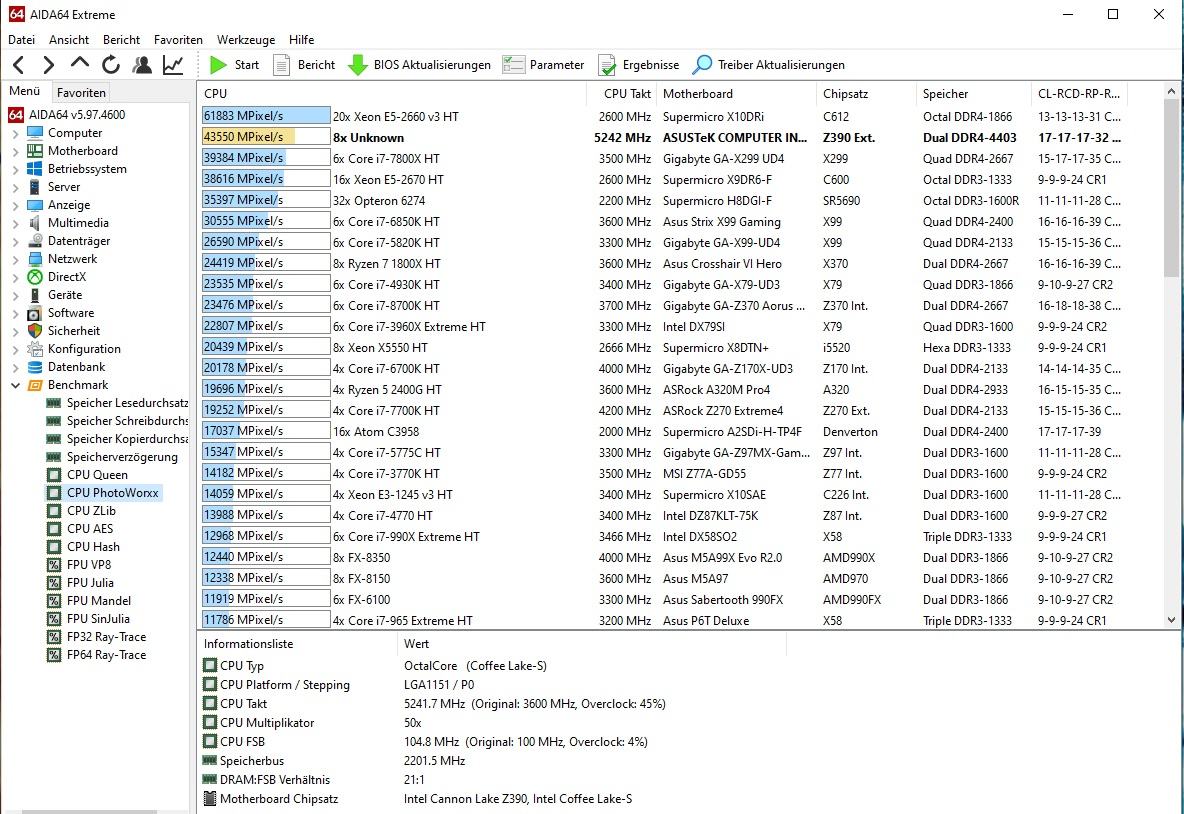The image size is (1184, 814).
Task: Select the AIDA64 v5.97.4600 root node
Action: (76, 115)
